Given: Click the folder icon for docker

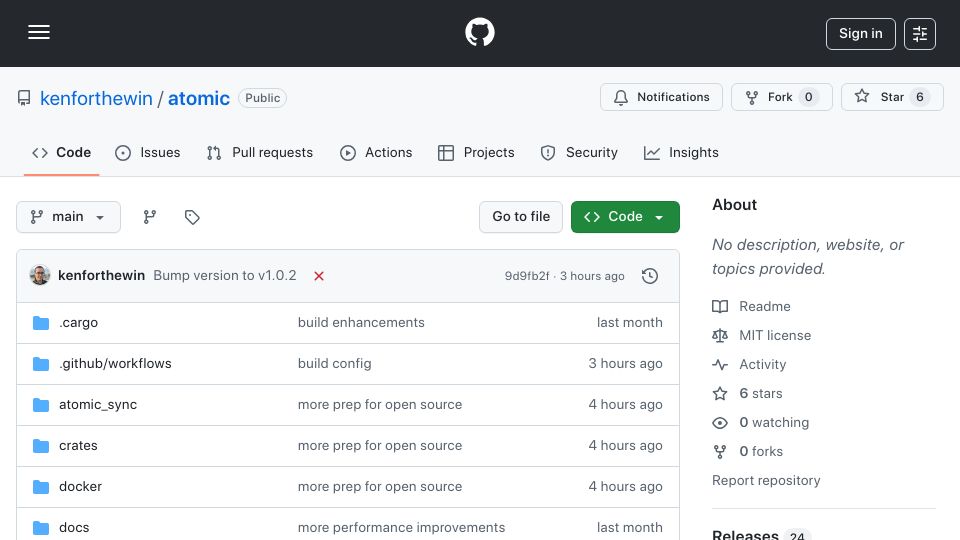Looking at the screenshot, I should click(41, 487).
